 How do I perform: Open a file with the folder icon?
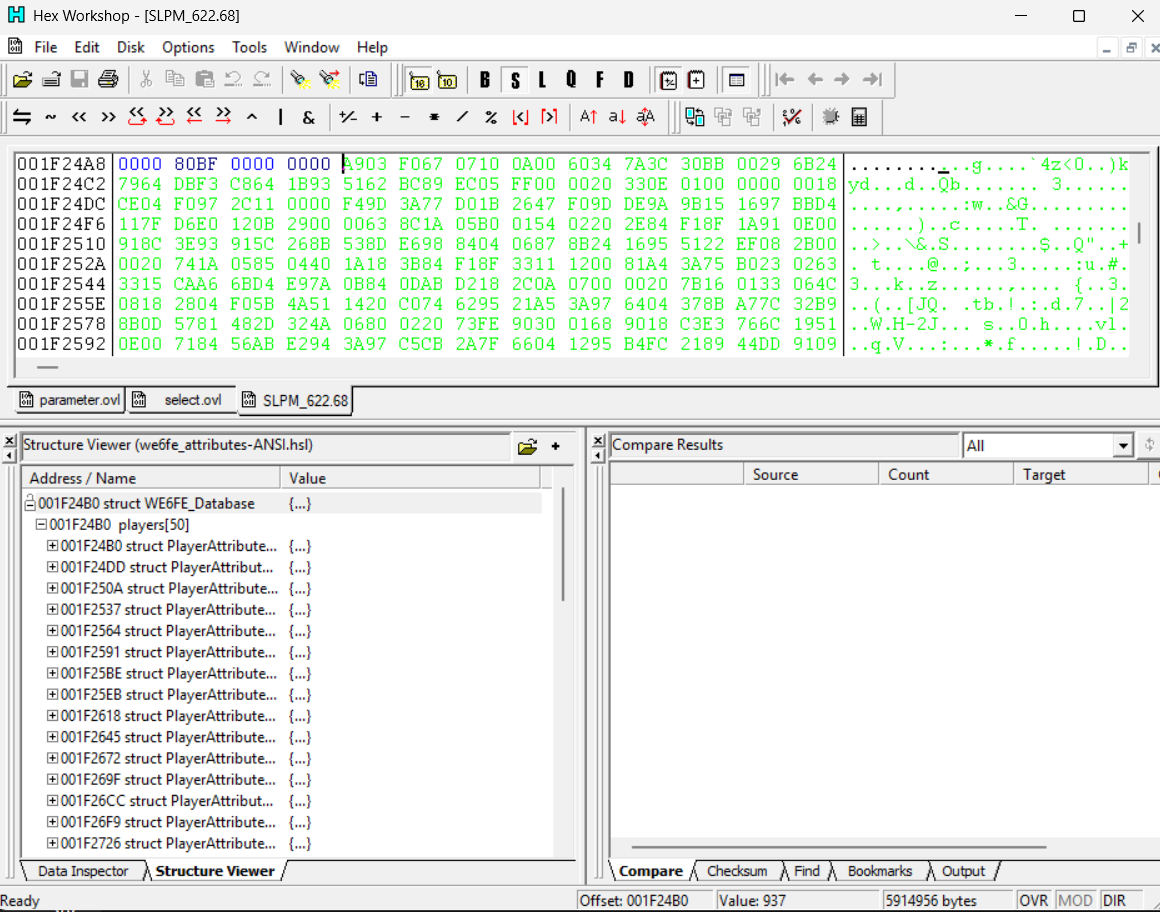coord(22,79)
